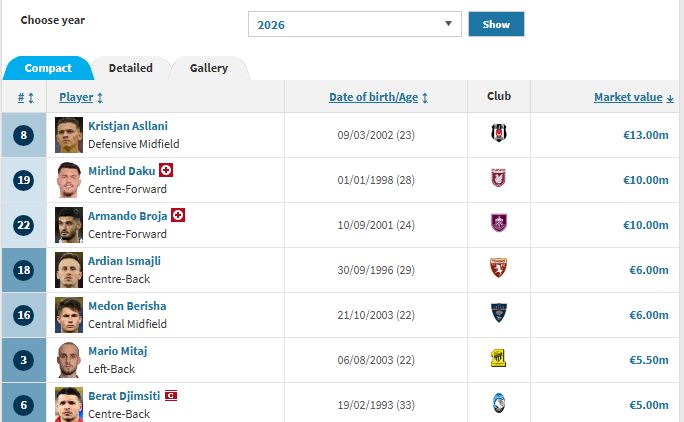Open Kristjan Asllani's player profile link
The width and height of the screenshot is (684, 422).
pyautogui.click(x=128, y=126)
